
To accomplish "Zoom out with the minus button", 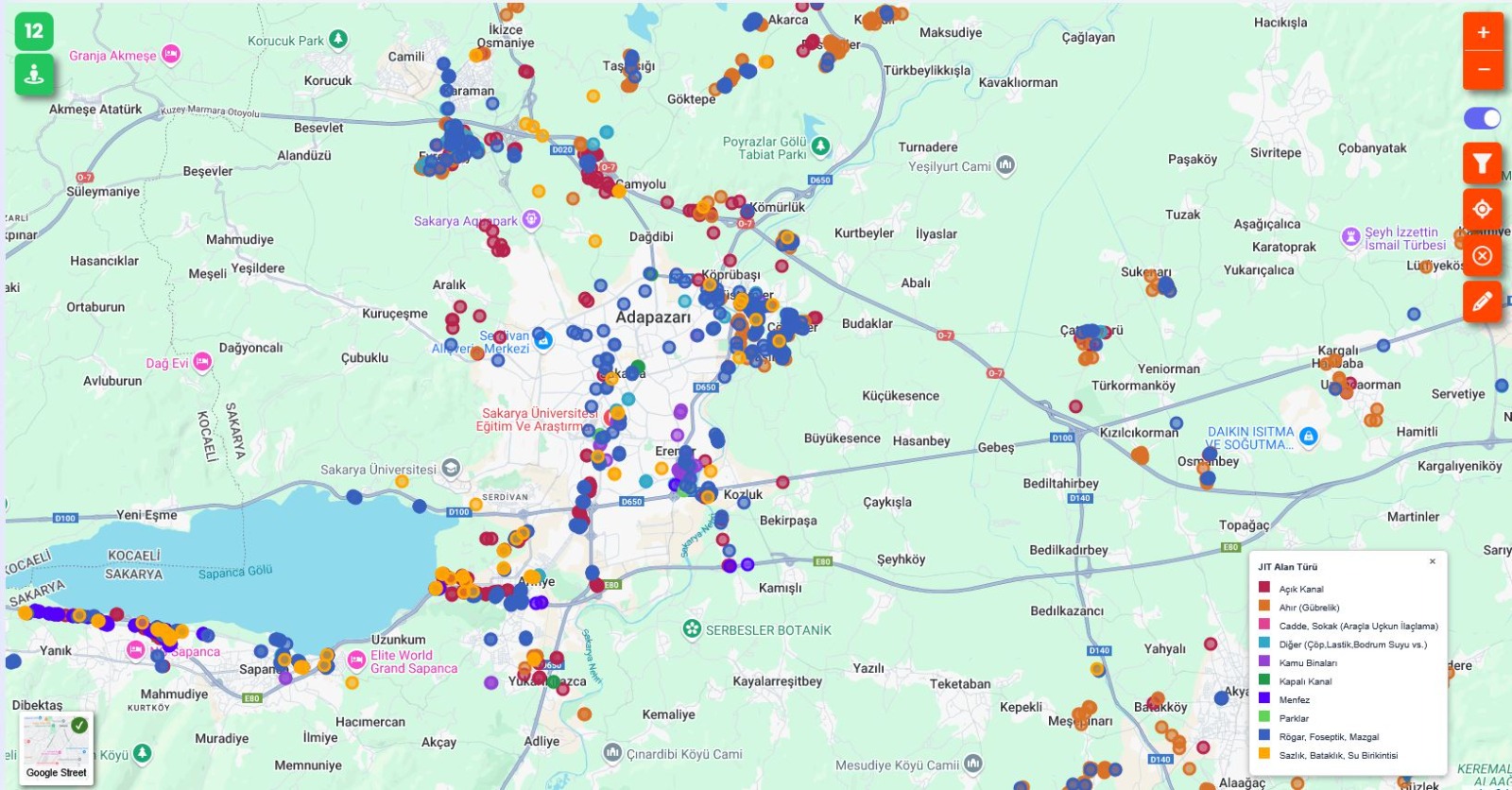I will click(1483, 70).
